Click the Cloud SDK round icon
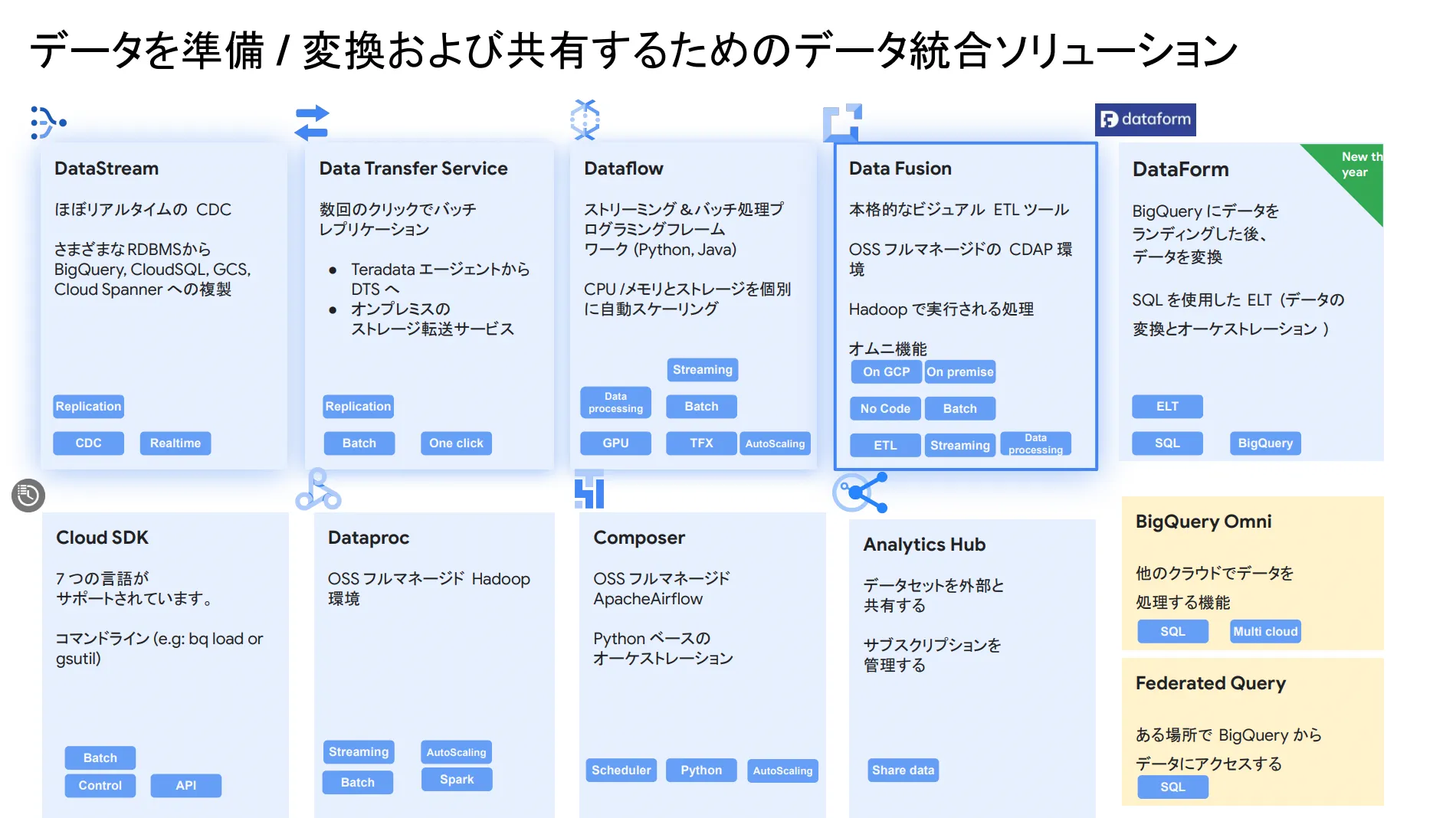The image size is (1456, 818). (28, 495)
